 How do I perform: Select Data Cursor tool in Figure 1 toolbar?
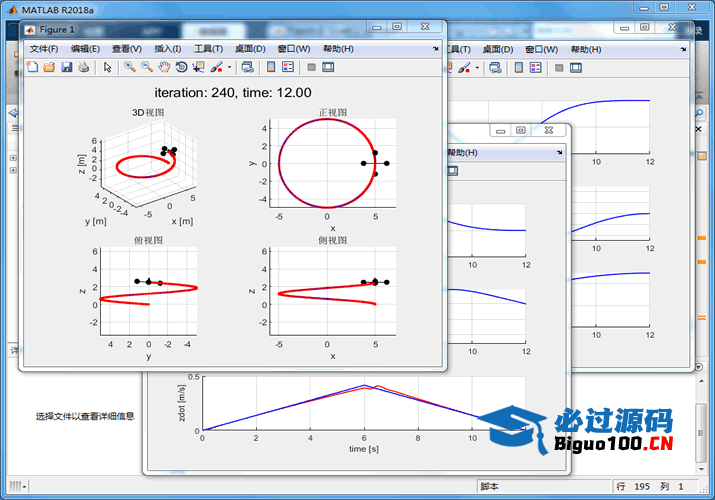(198, 67)
